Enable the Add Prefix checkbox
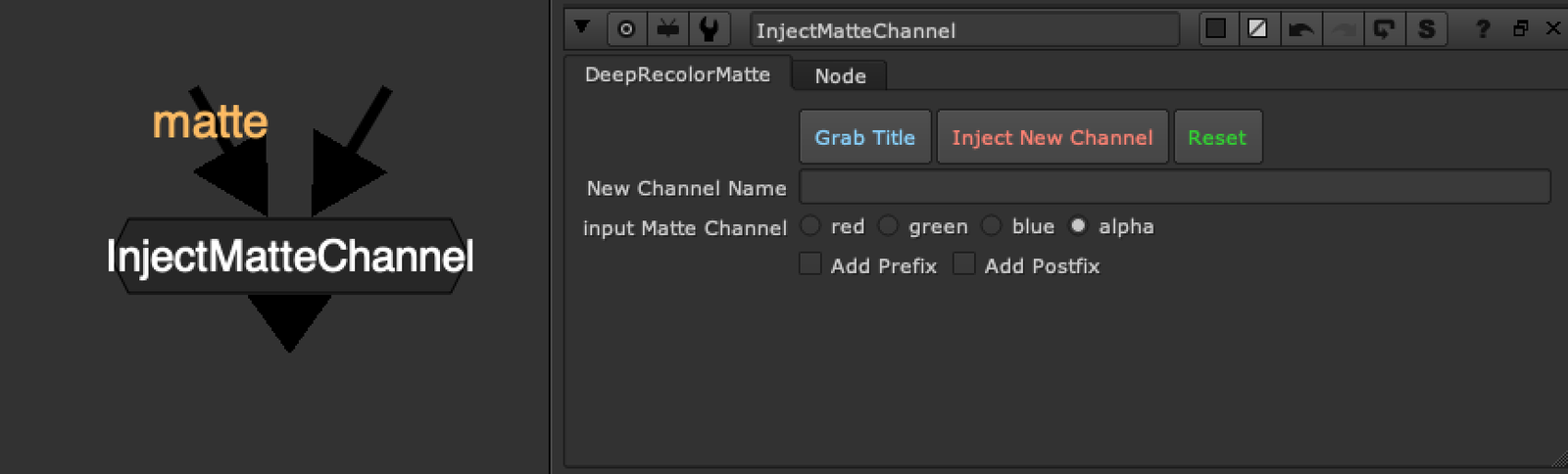This screenshot has width=1568, height=474. pos(810,264)
